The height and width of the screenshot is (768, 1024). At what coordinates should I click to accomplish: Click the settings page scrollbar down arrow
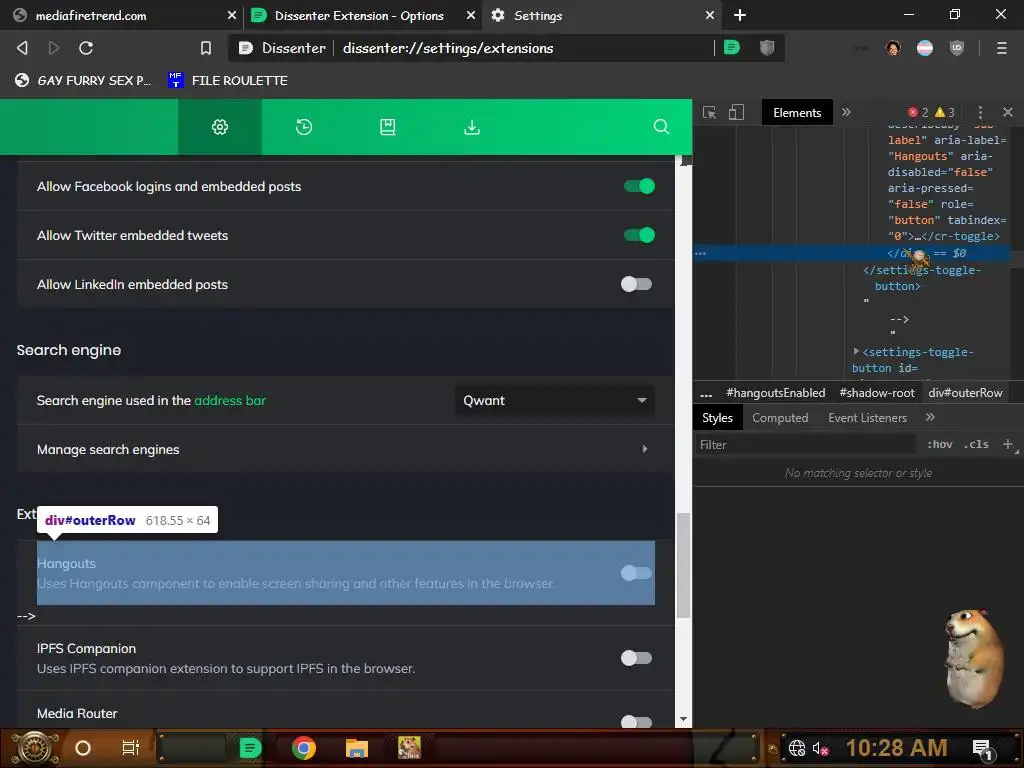tap(683, 719)
